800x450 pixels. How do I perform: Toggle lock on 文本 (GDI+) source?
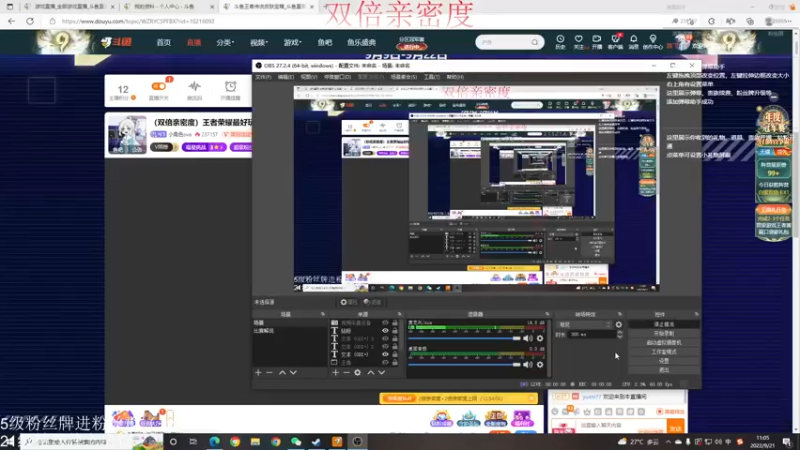[394, 354]
